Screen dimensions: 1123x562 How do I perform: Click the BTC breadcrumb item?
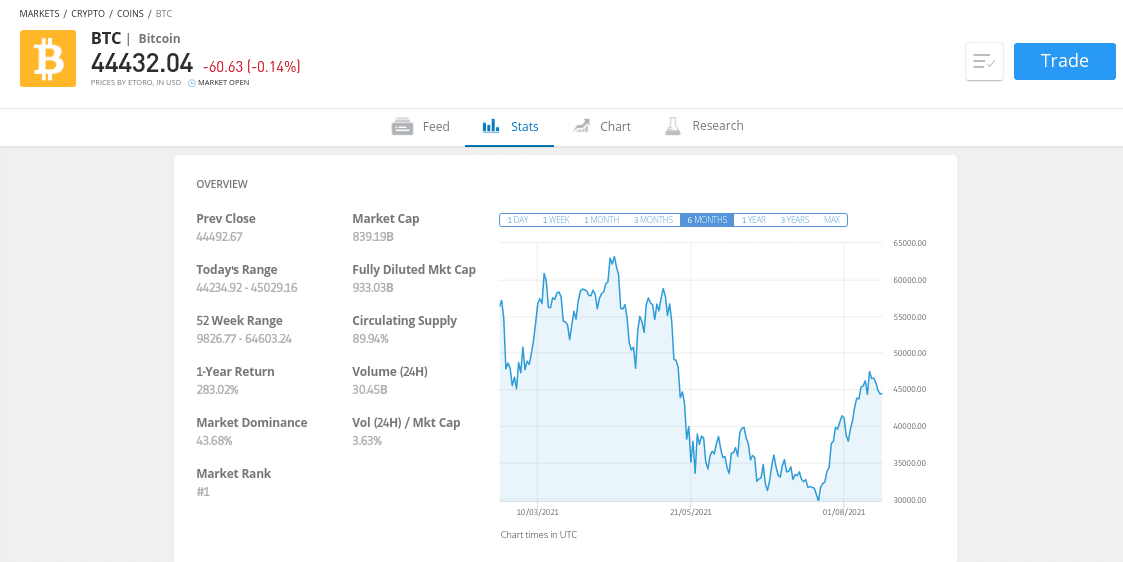coord(163,14)
